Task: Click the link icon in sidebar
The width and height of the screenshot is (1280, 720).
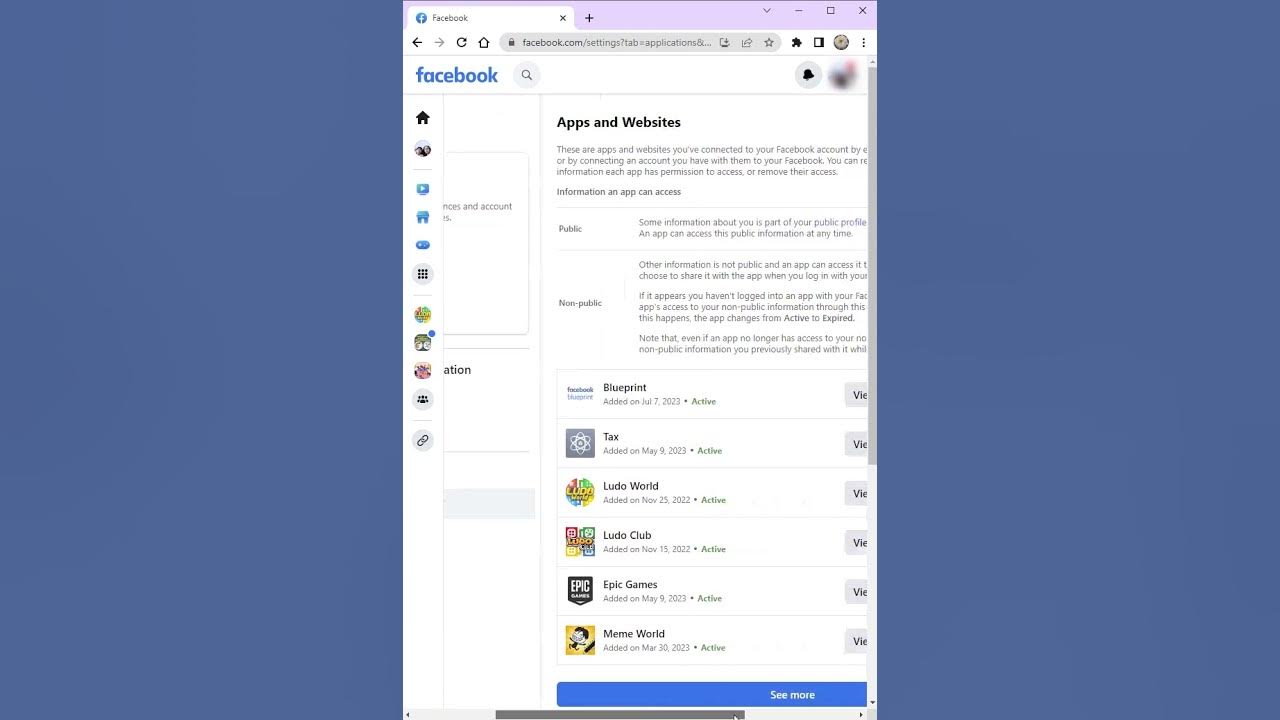Action: [423, 440]
